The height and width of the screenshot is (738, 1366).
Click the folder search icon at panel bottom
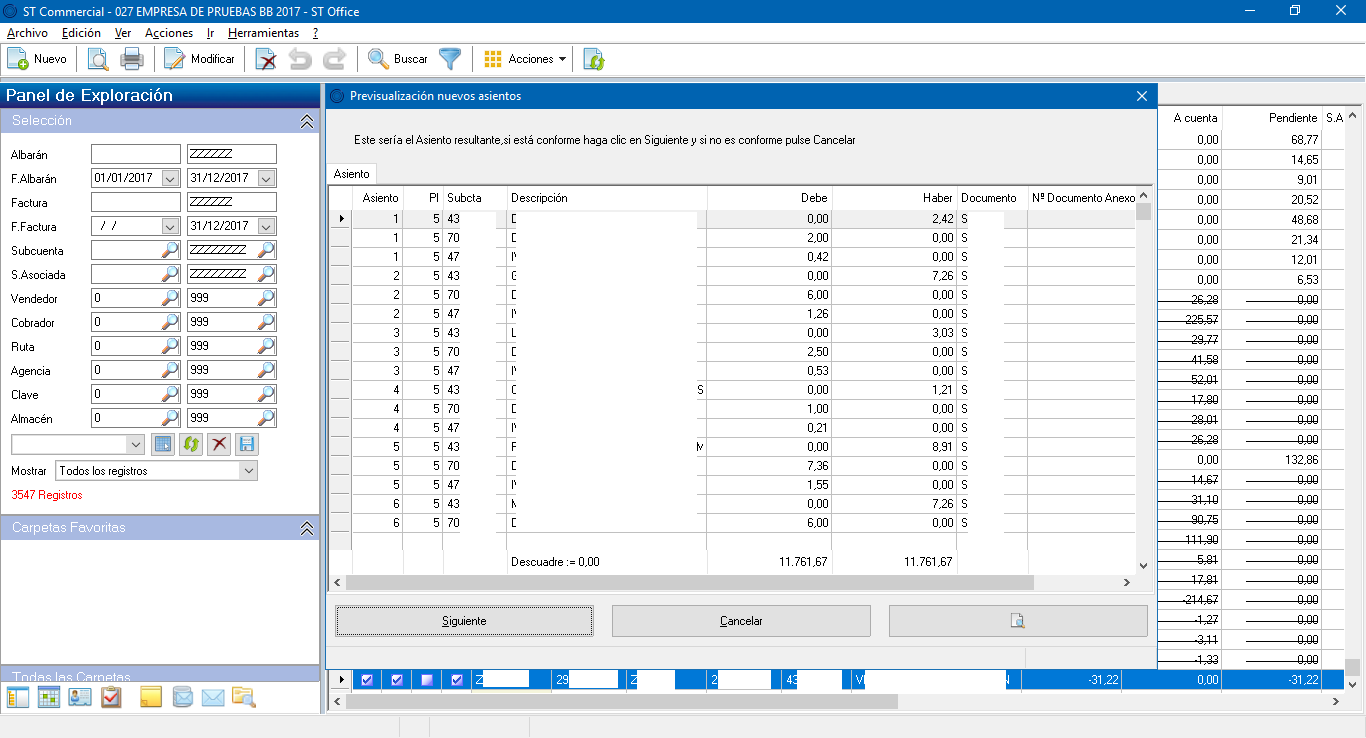(244, 698)
